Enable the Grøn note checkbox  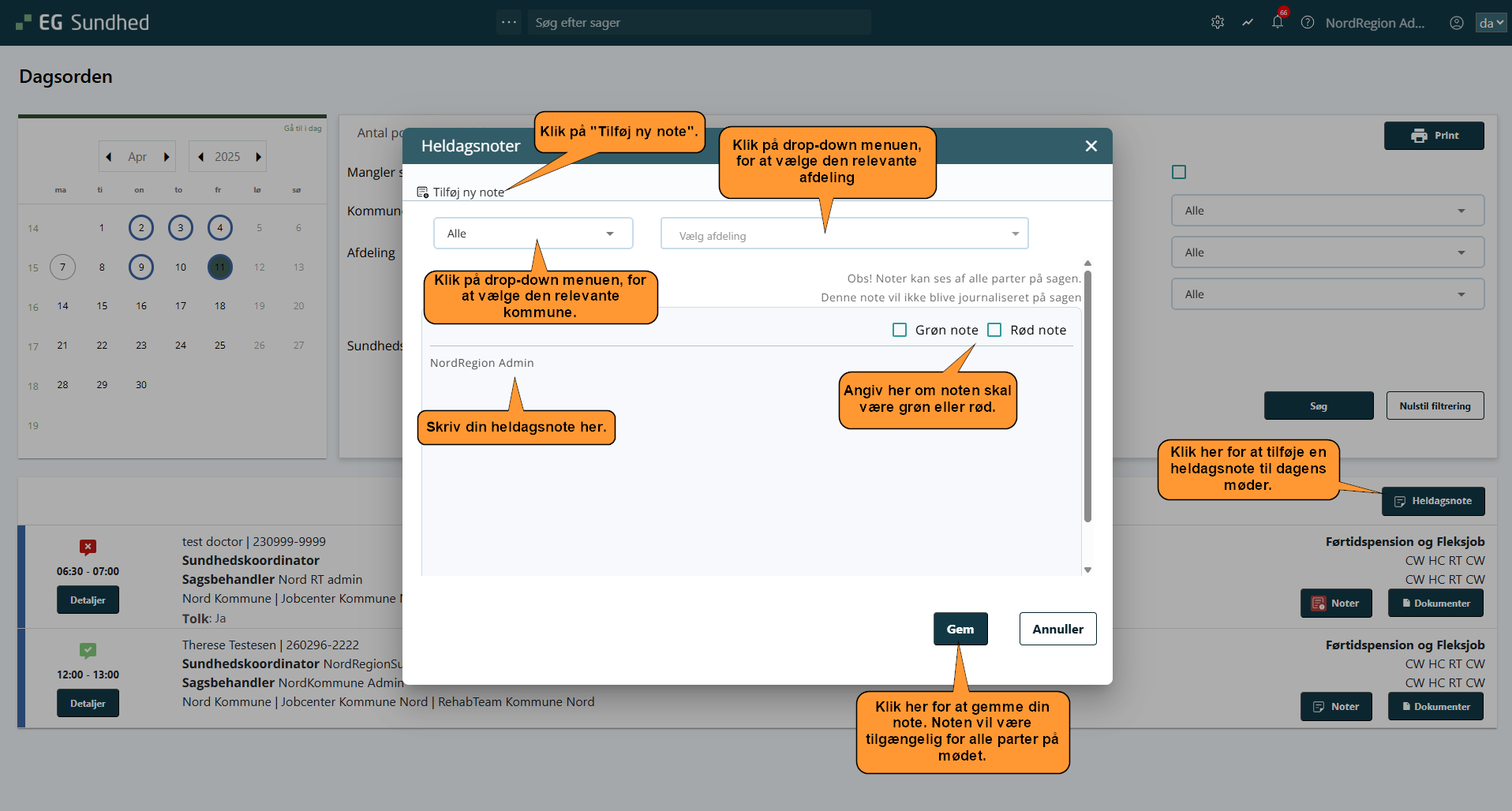click(x=900, y=330)
